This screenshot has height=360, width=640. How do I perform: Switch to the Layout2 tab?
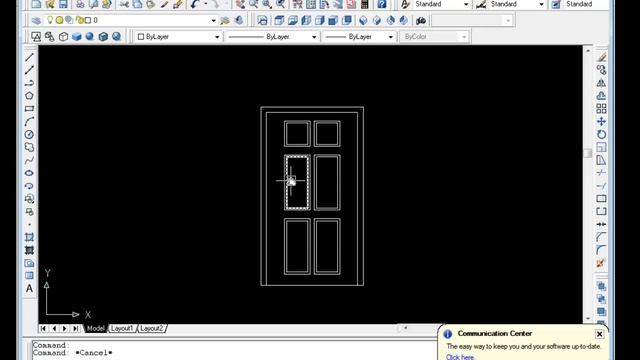152,328
